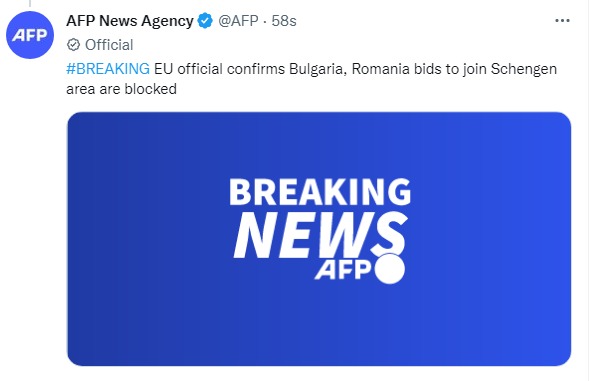Visit the @AFP handle link
Viewport: 593px width, 381px height.
click(238, 21)
